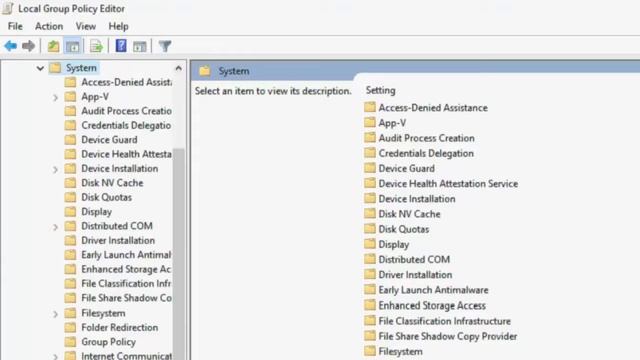This screenshot has width=640, height=360.
Task: Click the tree pane vertical scrollbar thumb
Action: [178, 253]
